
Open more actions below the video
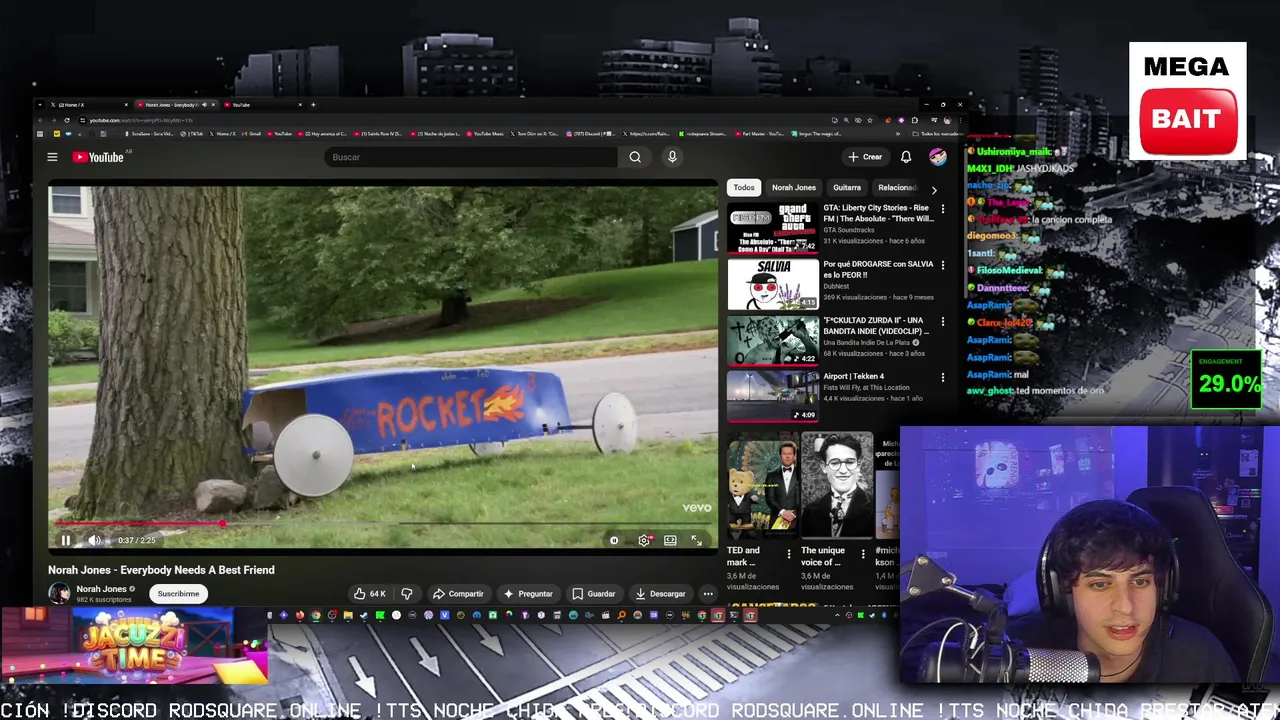[708, 593]
